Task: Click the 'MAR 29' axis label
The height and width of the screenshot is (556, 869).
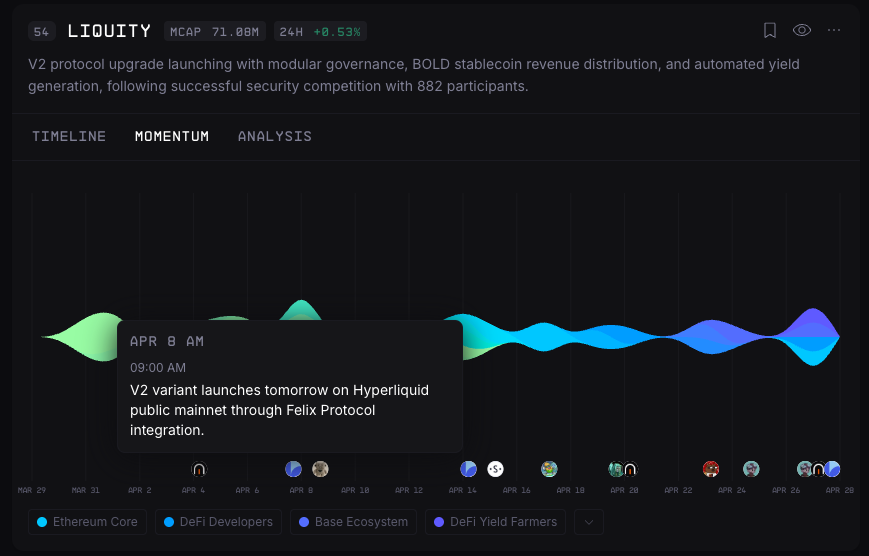Action: coord(32,490)
